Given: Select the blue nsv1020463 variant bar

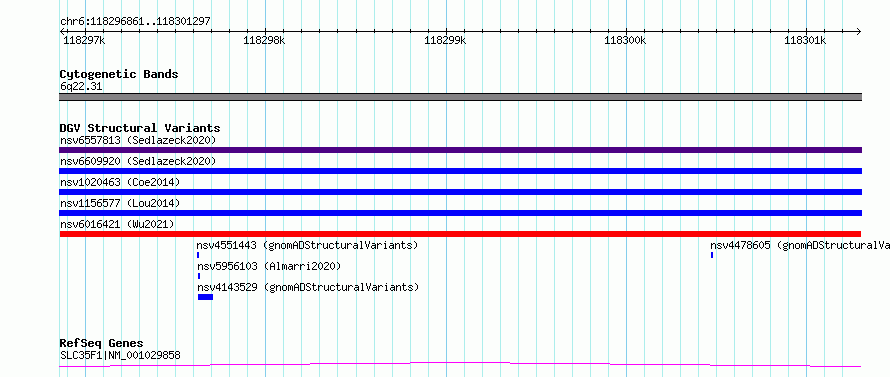Looking at the screenshot, I should click(x=460, y=192).
